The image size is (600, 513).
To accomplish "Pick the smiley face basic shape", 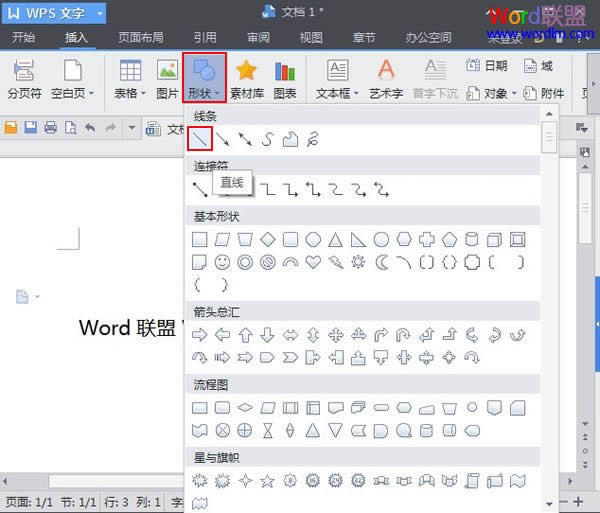I will coord(222,262).
